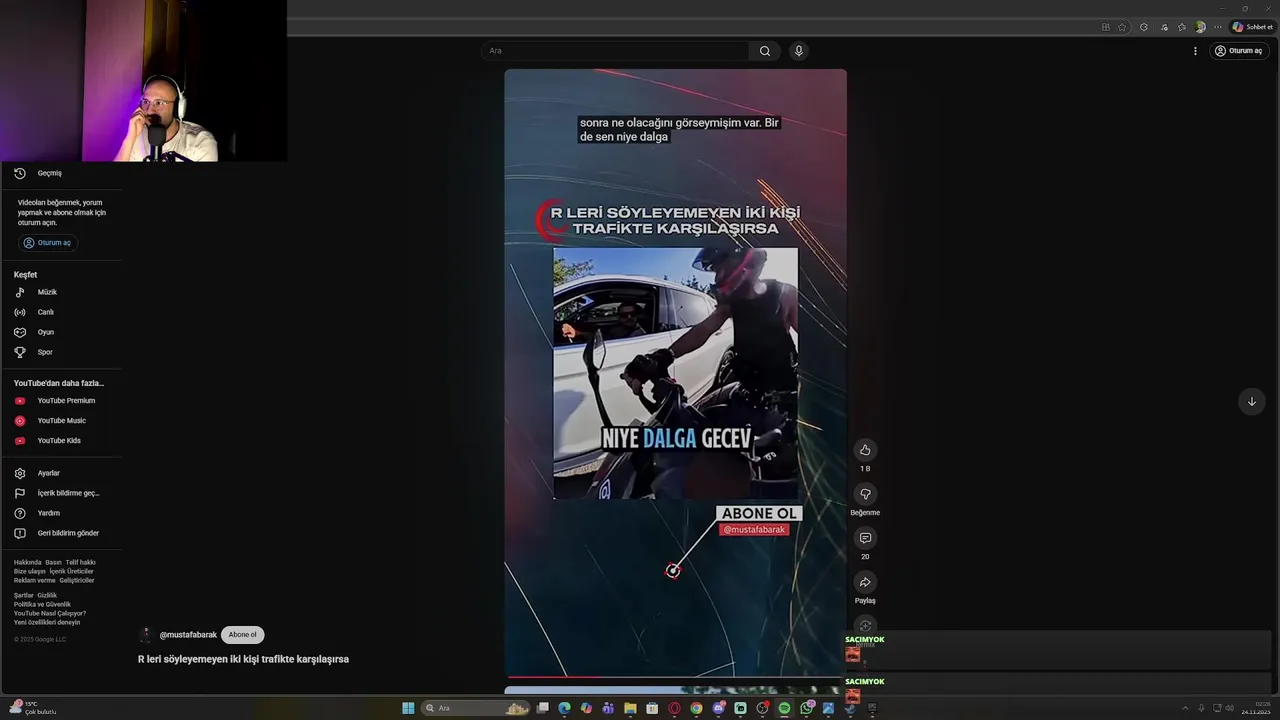Show hidden system tray icons chevron
1280x720 pixels.
tap(1185, 708)
